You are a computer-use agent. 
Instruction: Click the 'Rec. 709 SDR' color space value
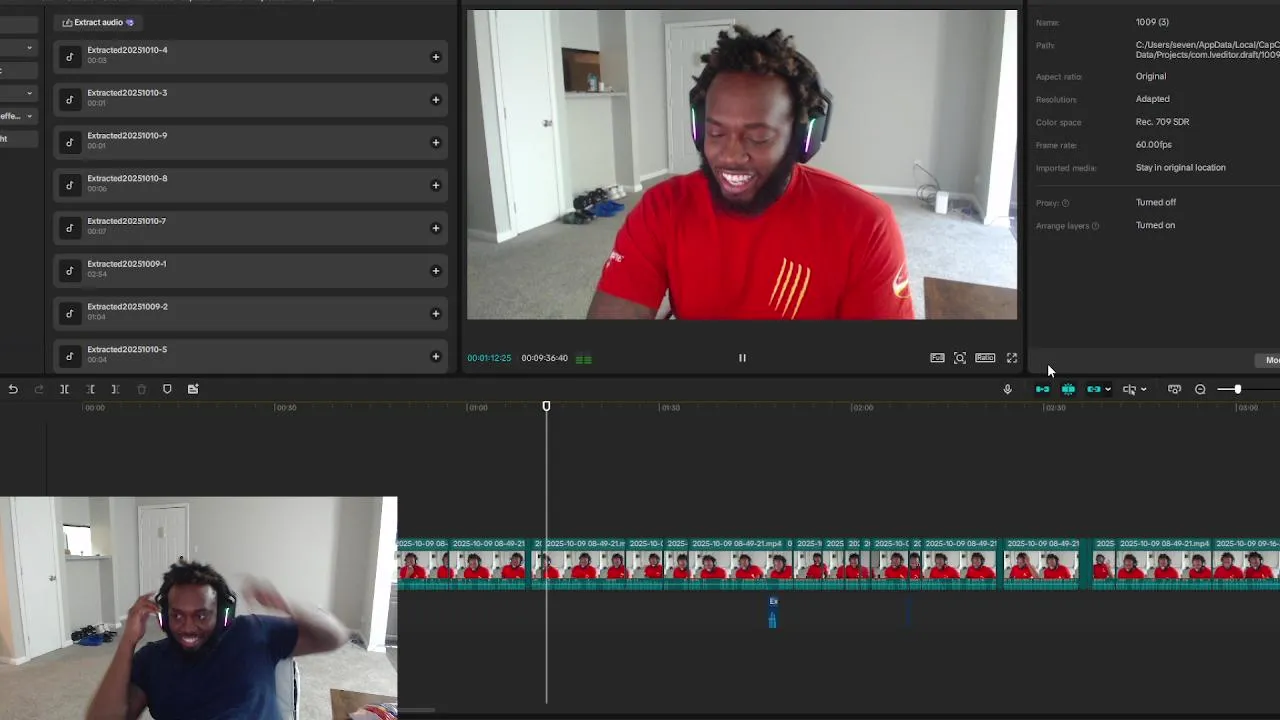(1162, 122)
